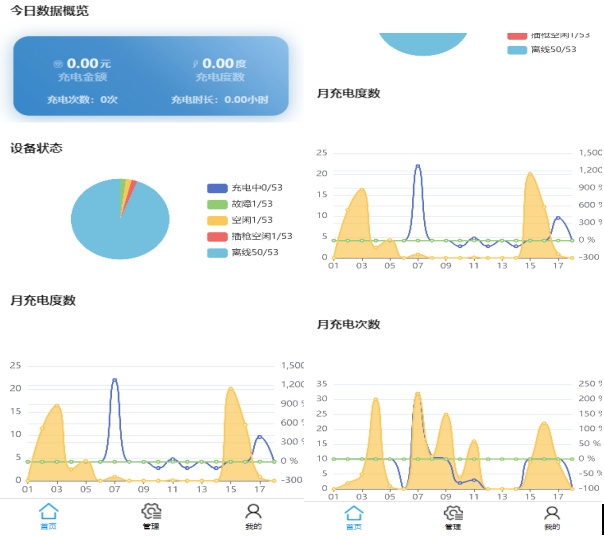
Task: Select yellow peak near day 16 in 月充电次数 chart
Action: pos(544,424)
